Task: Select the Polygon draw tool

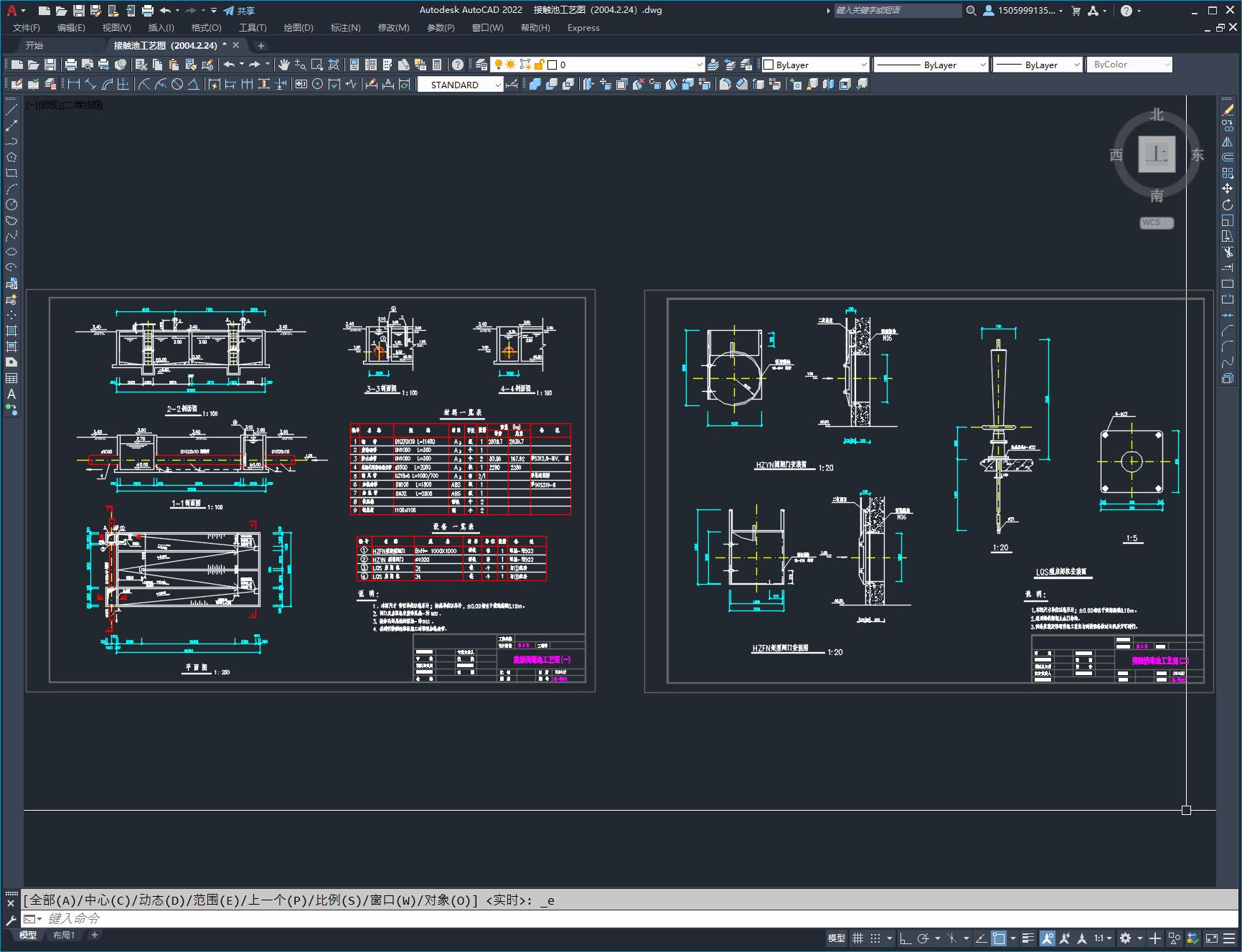Action: [x=11, y=157]
